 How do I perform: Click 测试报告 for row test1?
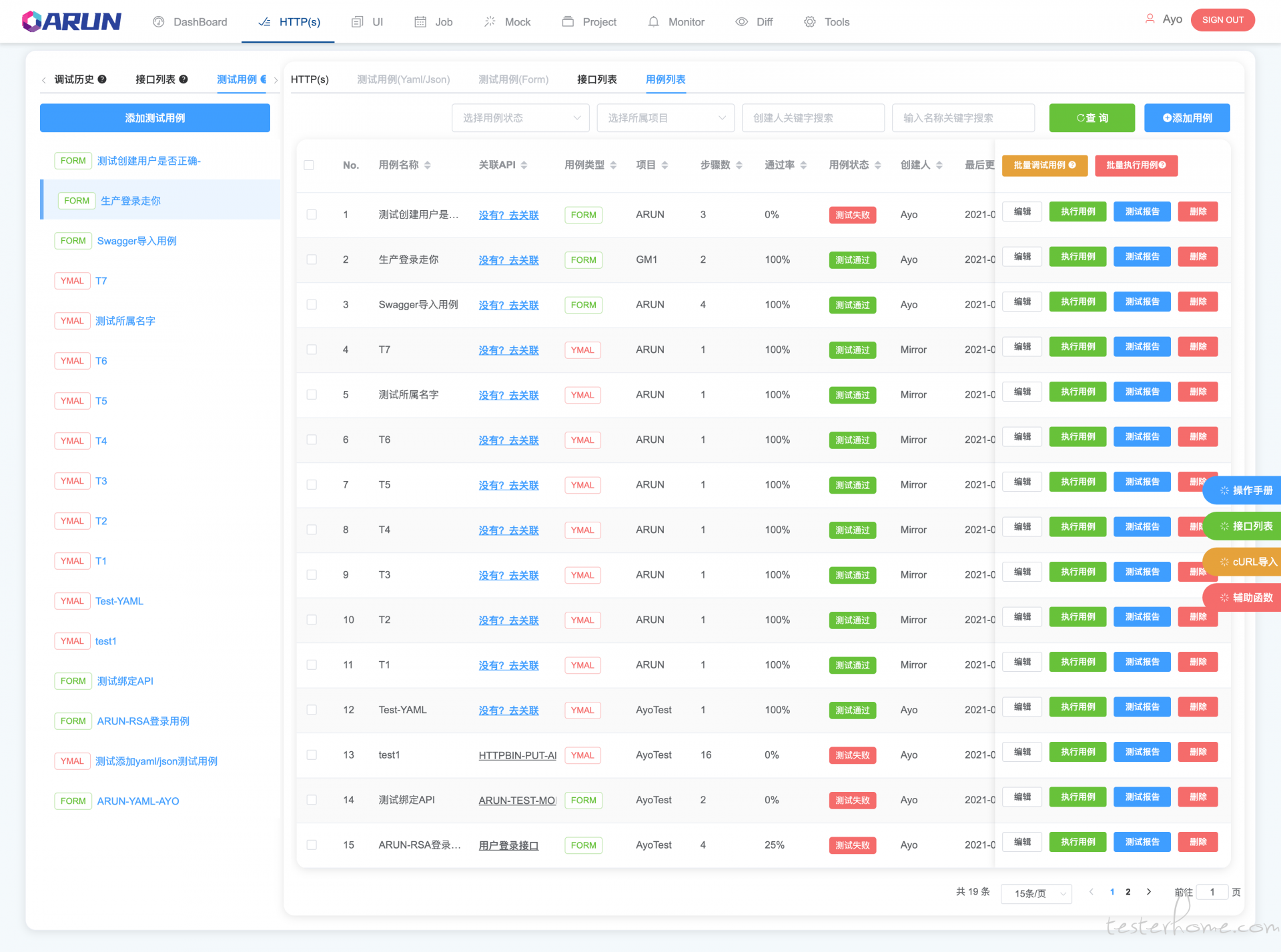1142,752
